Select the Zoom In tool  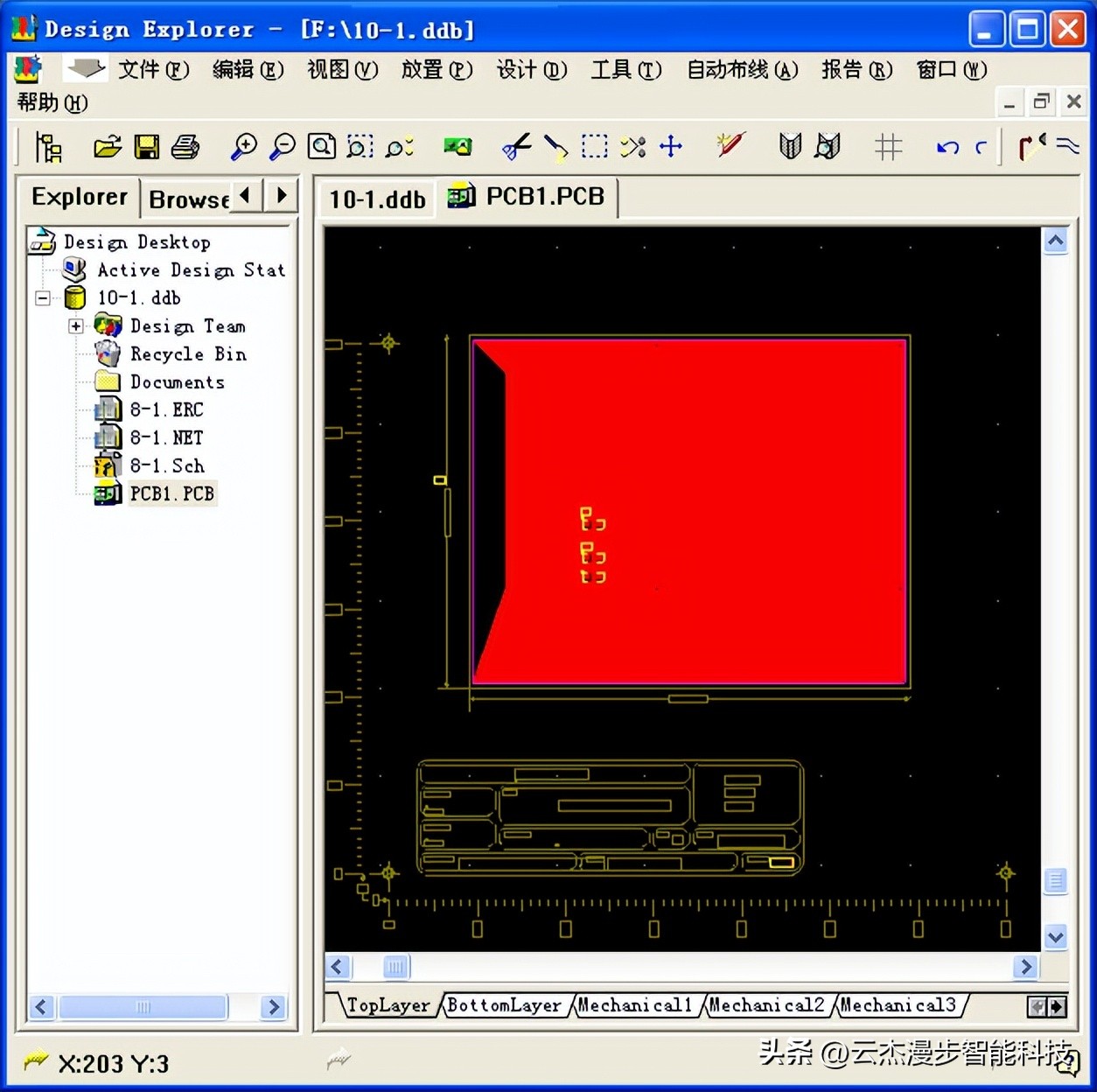pyautogui.click(x=245, y=146)
